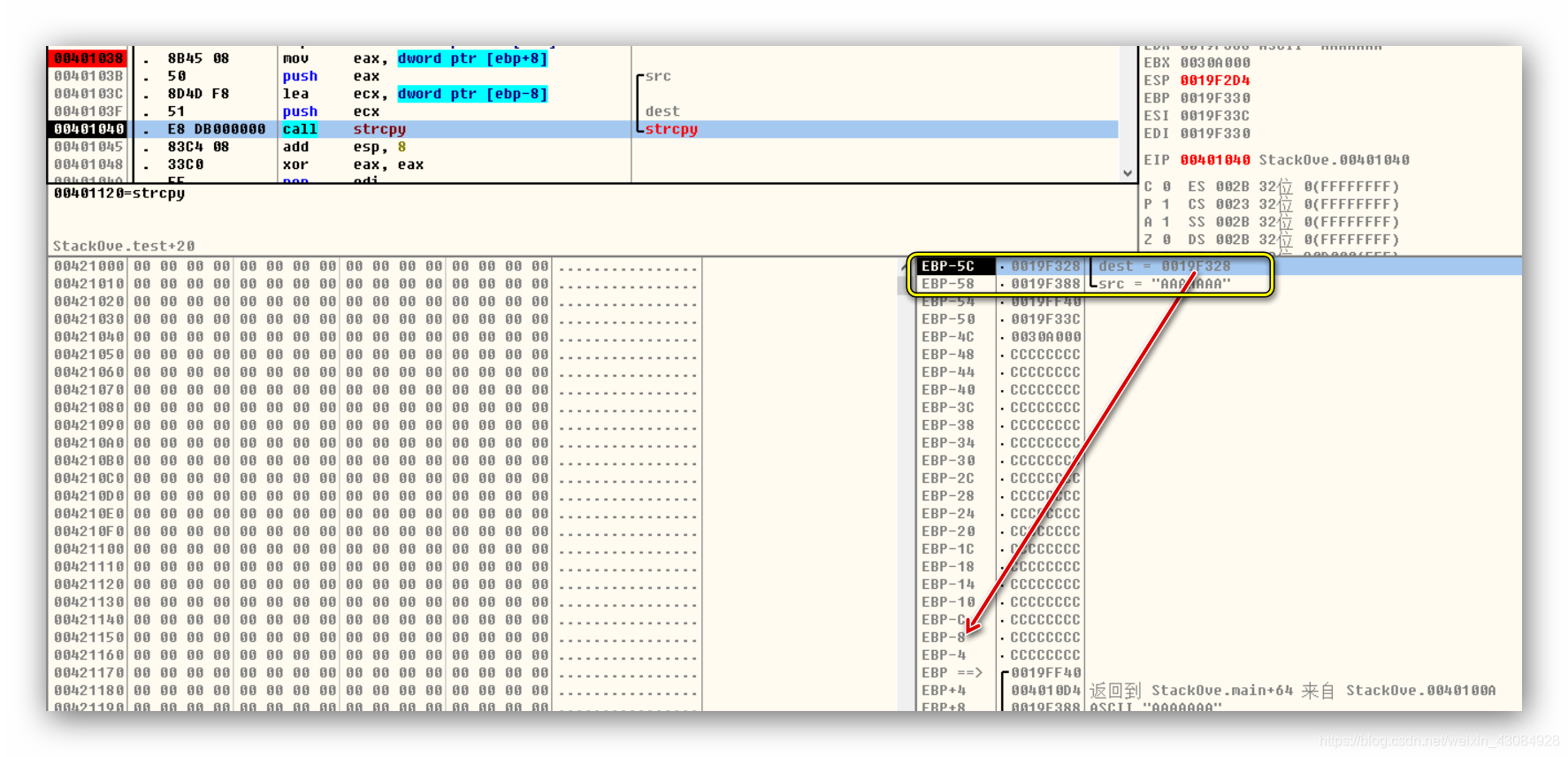1568x757 pixels.
Task: Select disassembly address 0040103C
Action: pos(88,94)
